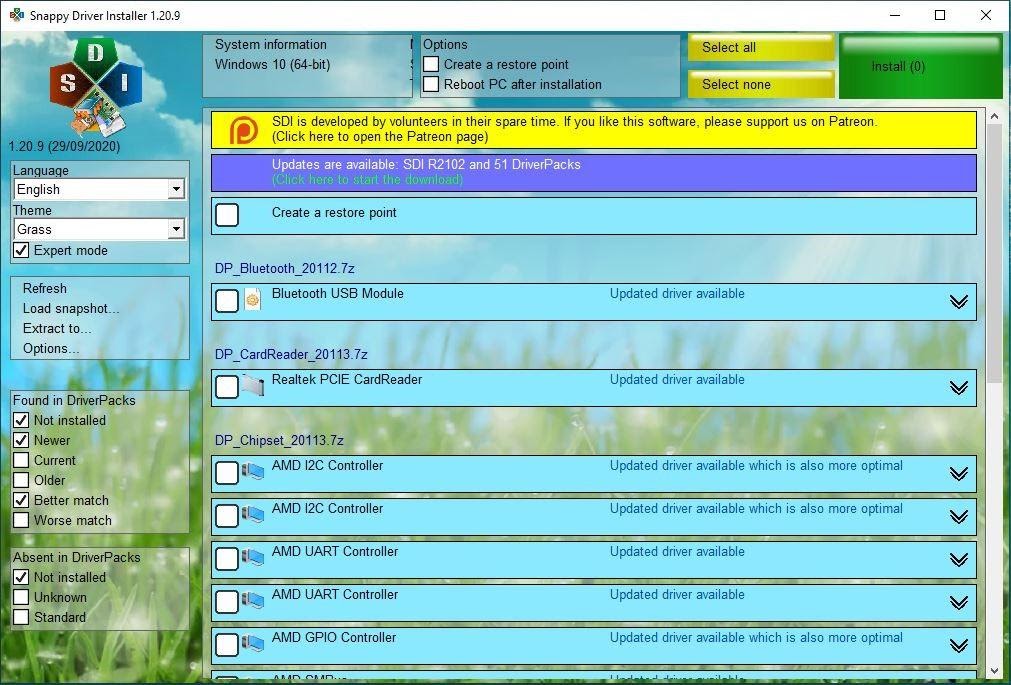The image size is (1011, 685).
Task: Click the Select none button
Action: pos(761,84)
